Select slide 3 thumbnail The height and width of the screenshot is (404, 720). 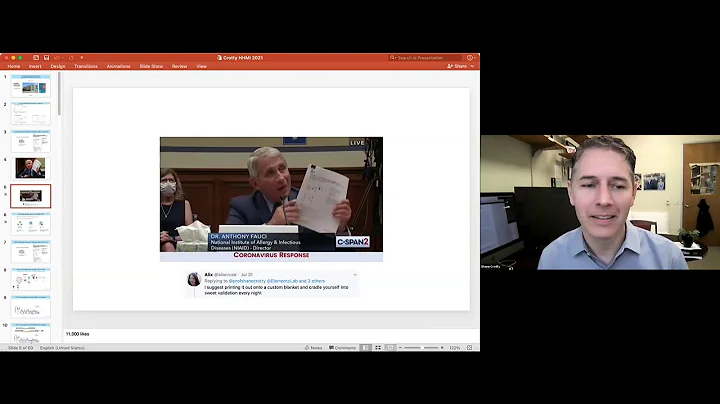pos(31,141)
